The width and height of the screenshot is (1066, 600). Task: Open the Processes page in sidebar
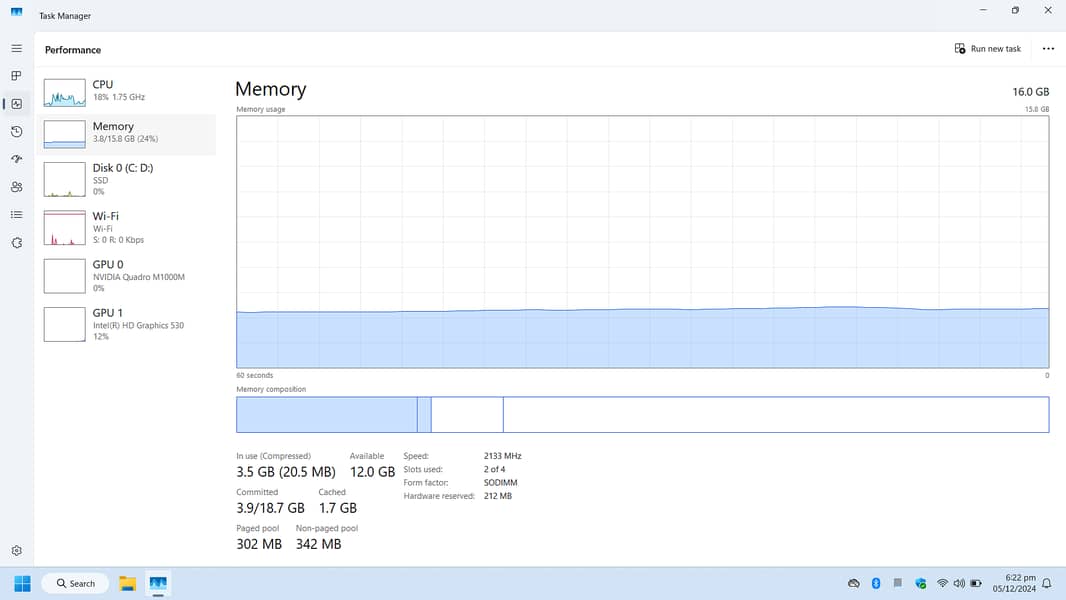16,76
